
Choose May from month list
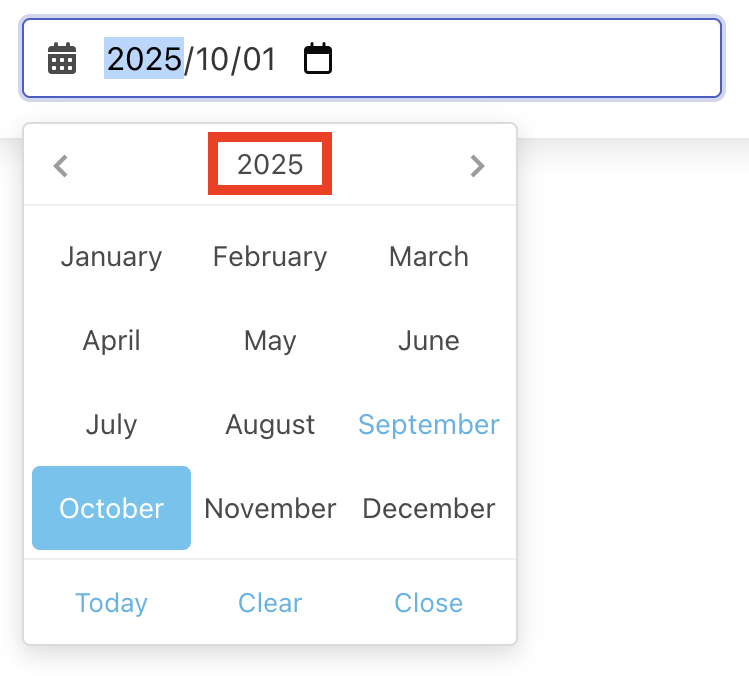click(270, 341)
